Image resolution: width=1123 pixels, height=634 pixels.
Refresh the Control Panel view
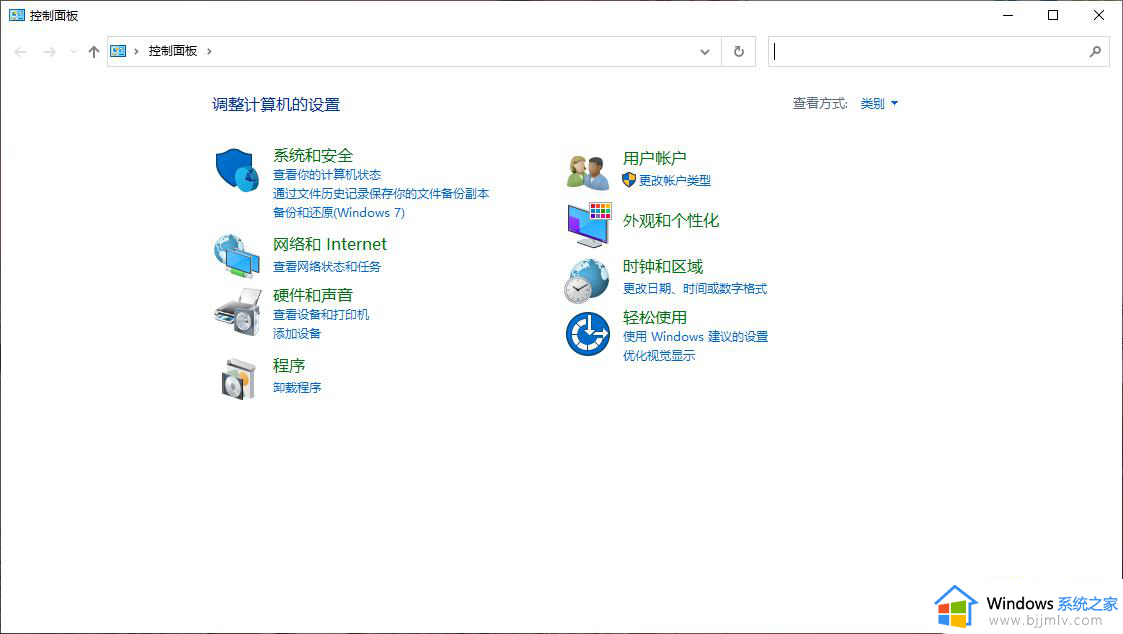(x=739, y=52)
